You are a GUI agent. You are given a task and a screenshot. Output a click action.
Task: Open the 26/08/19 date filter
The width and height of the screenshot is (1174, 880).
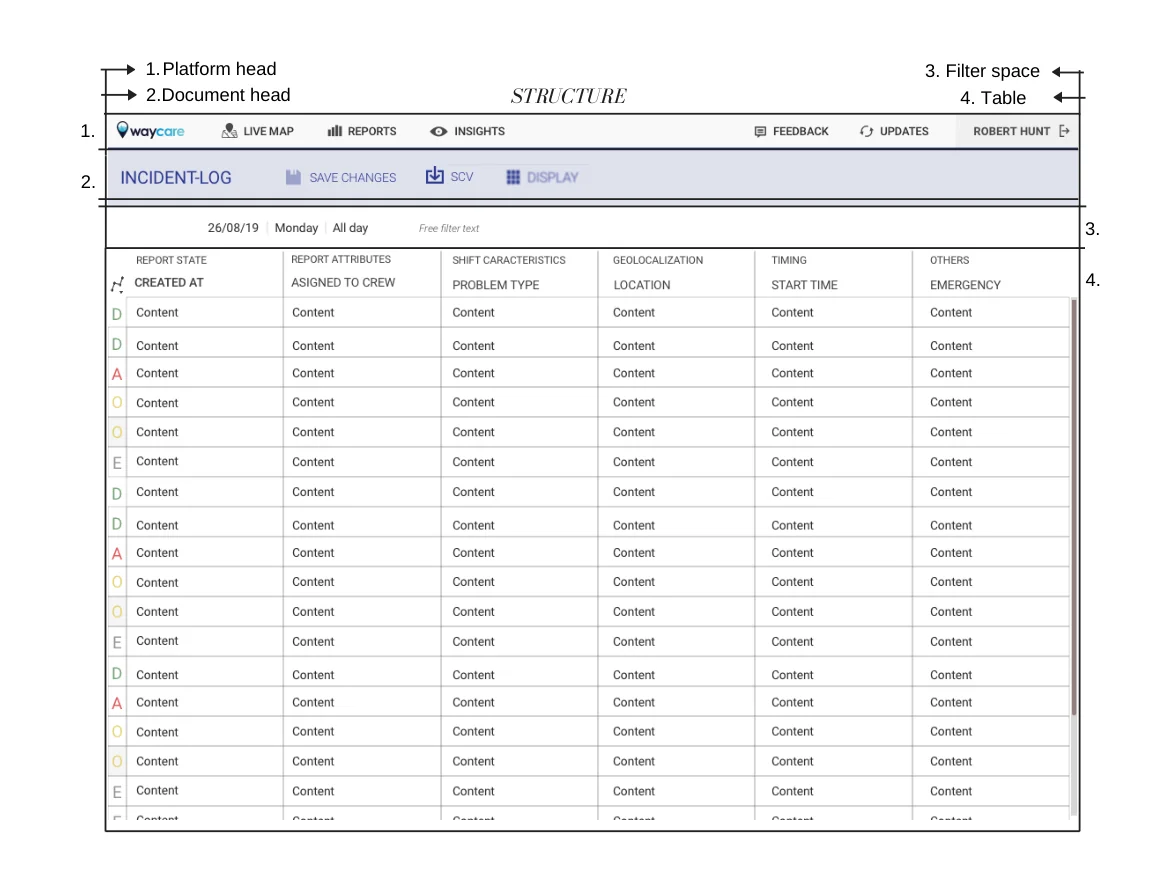[x=233, y=228]
